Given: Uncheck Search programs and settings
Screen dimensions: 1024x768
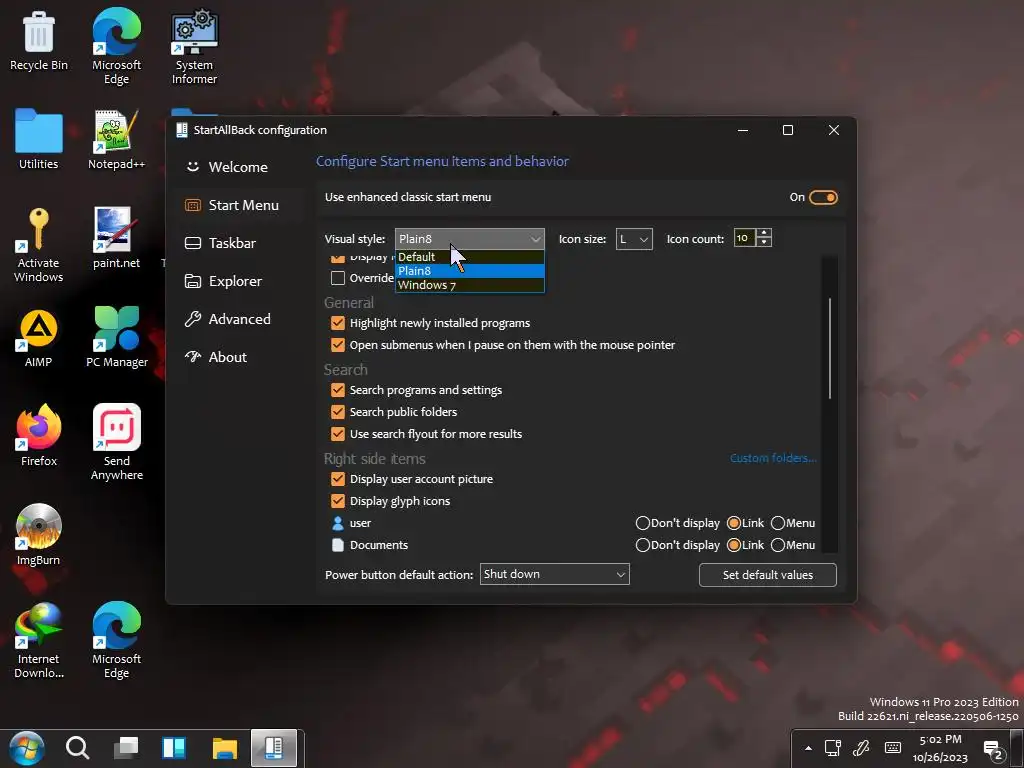Looking at the screenshot, I should (x=338, y=390).
